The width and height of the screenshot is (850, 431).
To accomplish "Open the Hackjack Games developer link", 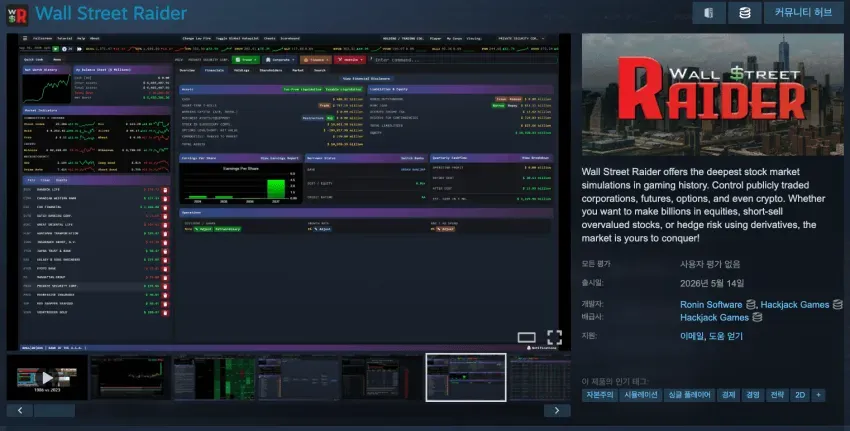I will (x=795, y=305).
